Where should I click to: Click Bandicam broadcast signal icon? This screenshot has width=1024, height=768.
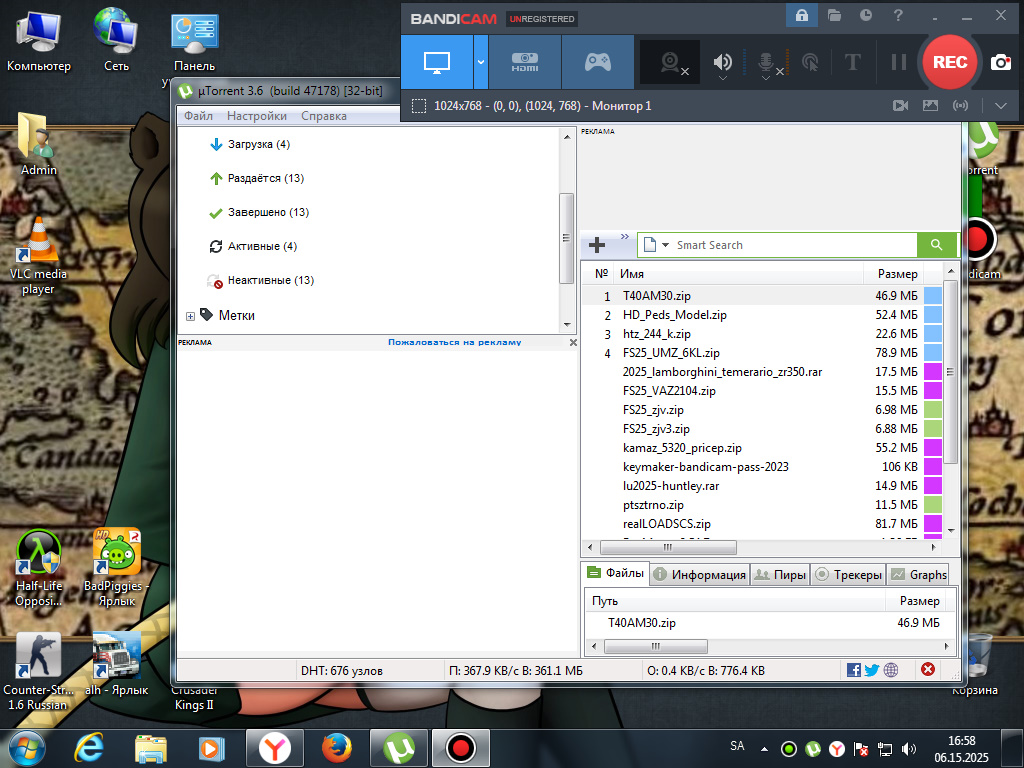(960, 106)
